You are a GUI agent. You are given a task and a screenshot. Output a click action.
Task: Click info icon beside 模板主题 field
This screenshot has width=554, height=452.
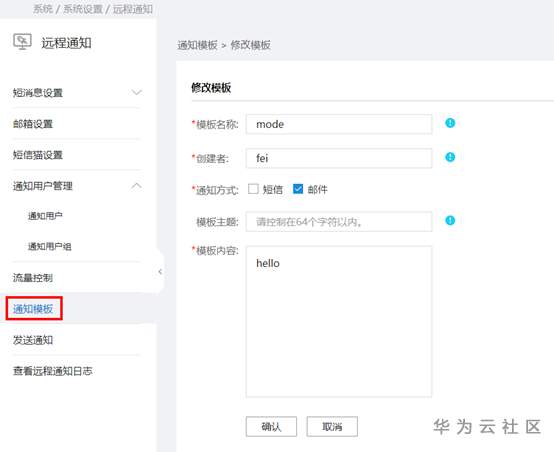coord(450,221)
